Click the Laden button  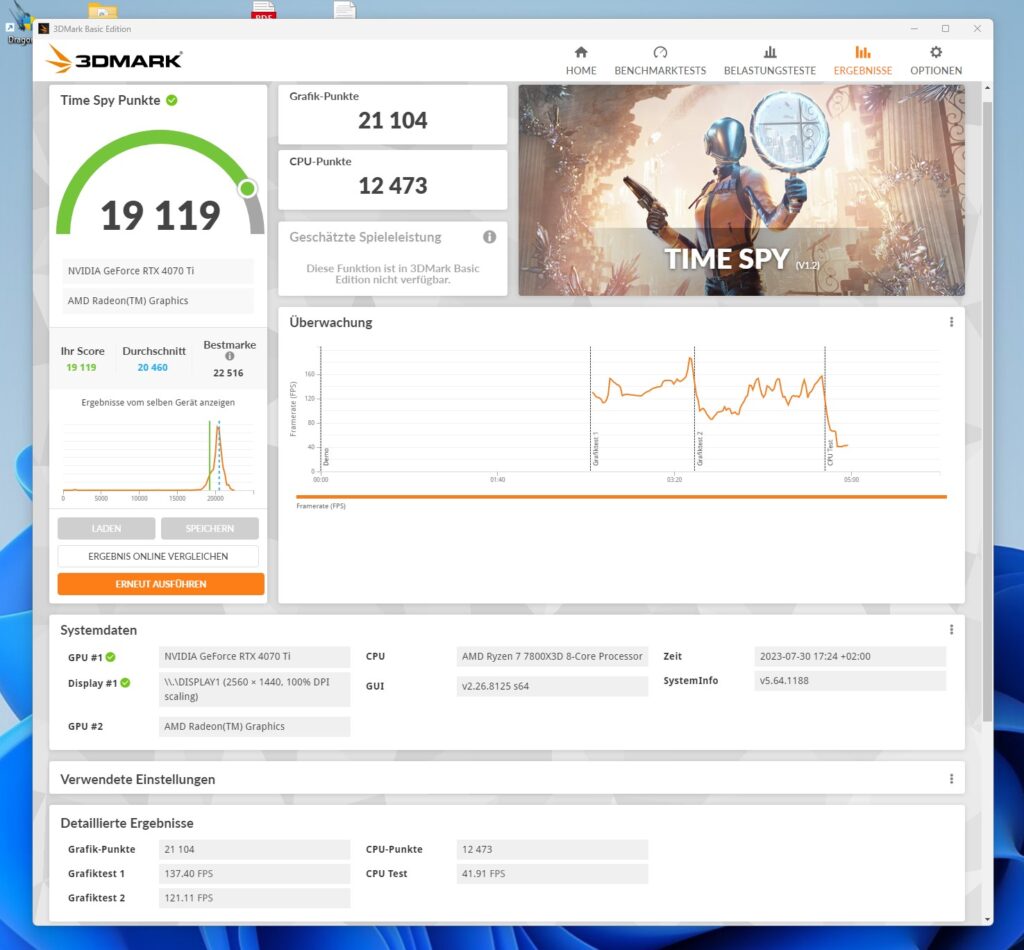coord(106,528)
